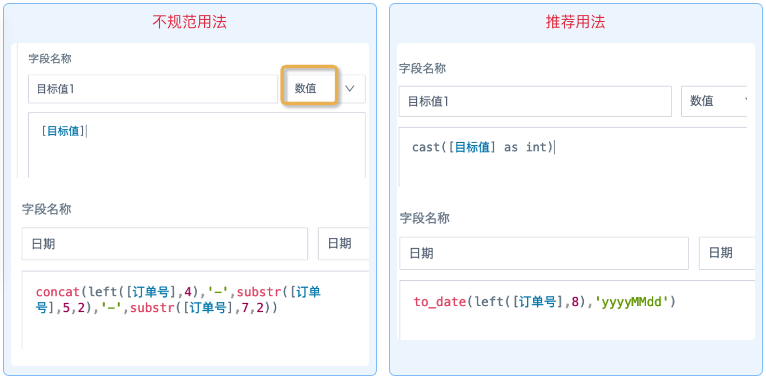The width and height of the screenshot is (766, 379).
Task: Click the 目标值1 name field in 不规范用法 panel
Action: click(x=153, y=89)
